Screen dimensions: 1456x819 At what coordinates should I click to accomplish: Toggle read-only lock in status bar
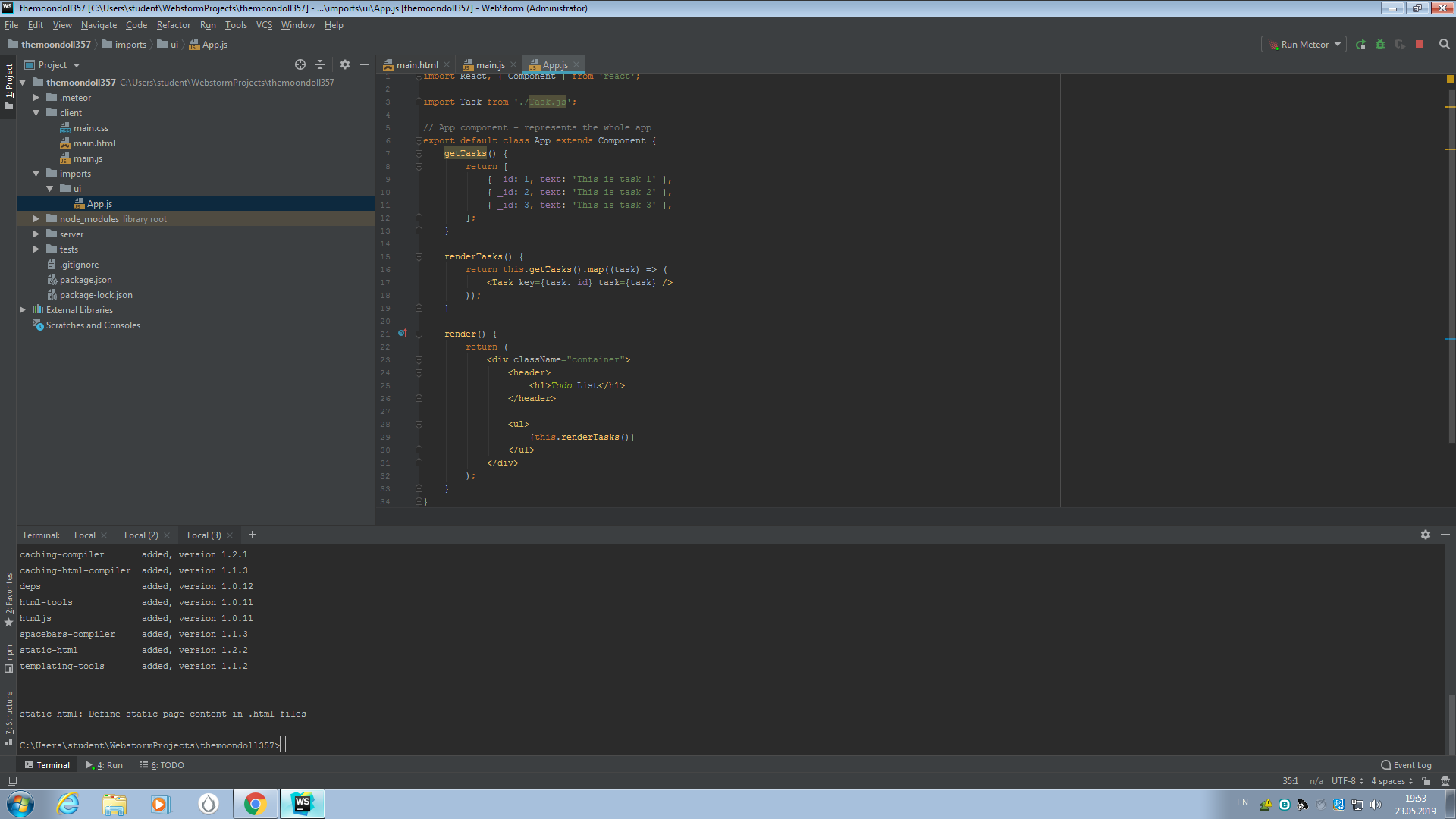tap(1426, 781)
